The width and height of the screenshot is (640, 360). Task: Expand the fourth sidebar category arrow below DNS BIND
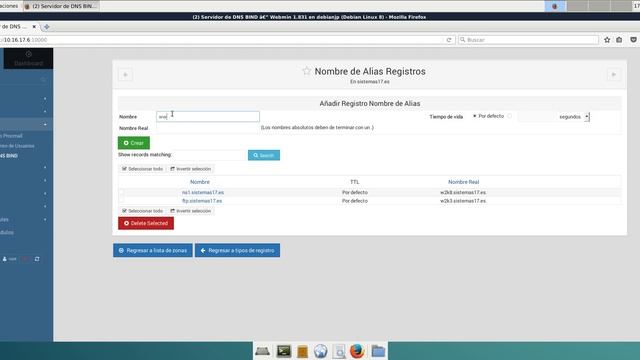pyautogui.click(x=45, y=206)
